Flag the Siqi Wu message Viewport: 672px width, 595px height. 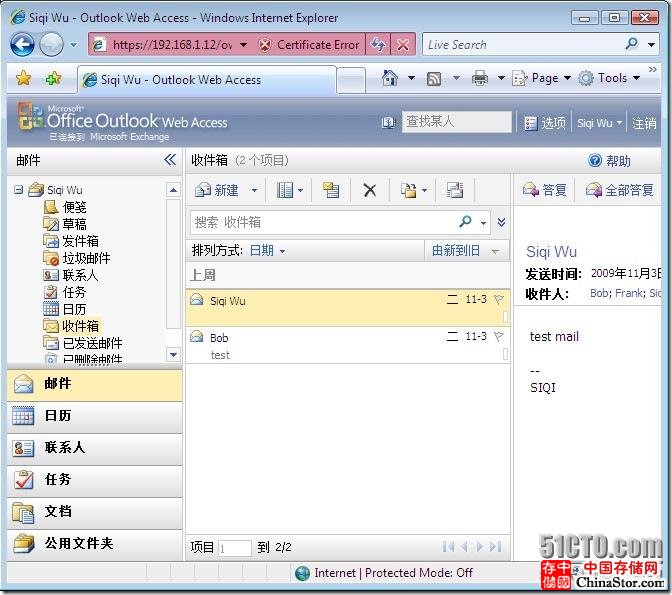(498, 299)
